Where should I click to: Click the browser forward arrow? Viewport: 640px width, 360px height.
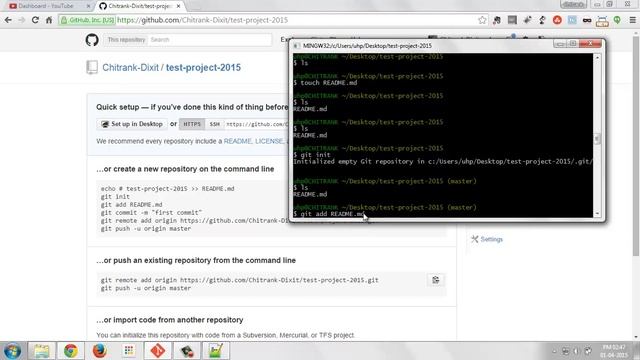[22, 20]
